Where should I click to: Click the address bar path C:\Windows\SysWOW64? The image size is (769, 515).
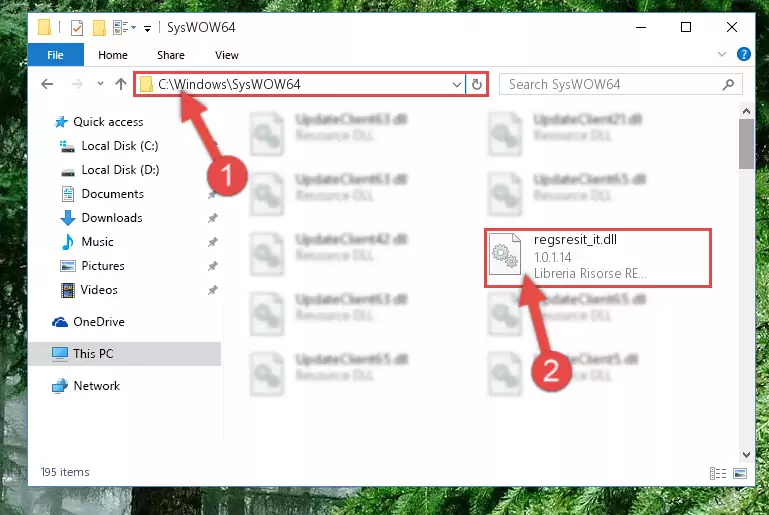(x=229, y=84)
